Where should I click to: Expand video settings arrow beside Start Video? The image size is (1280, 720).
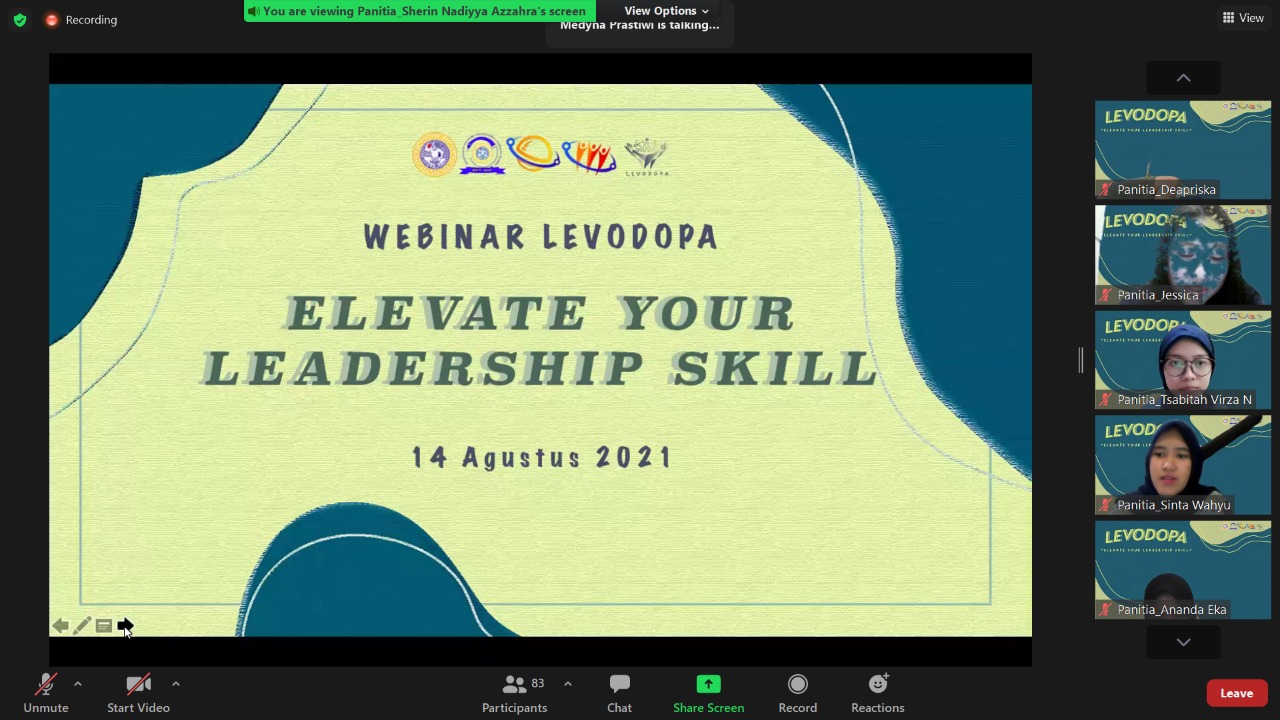coord(176,684)
